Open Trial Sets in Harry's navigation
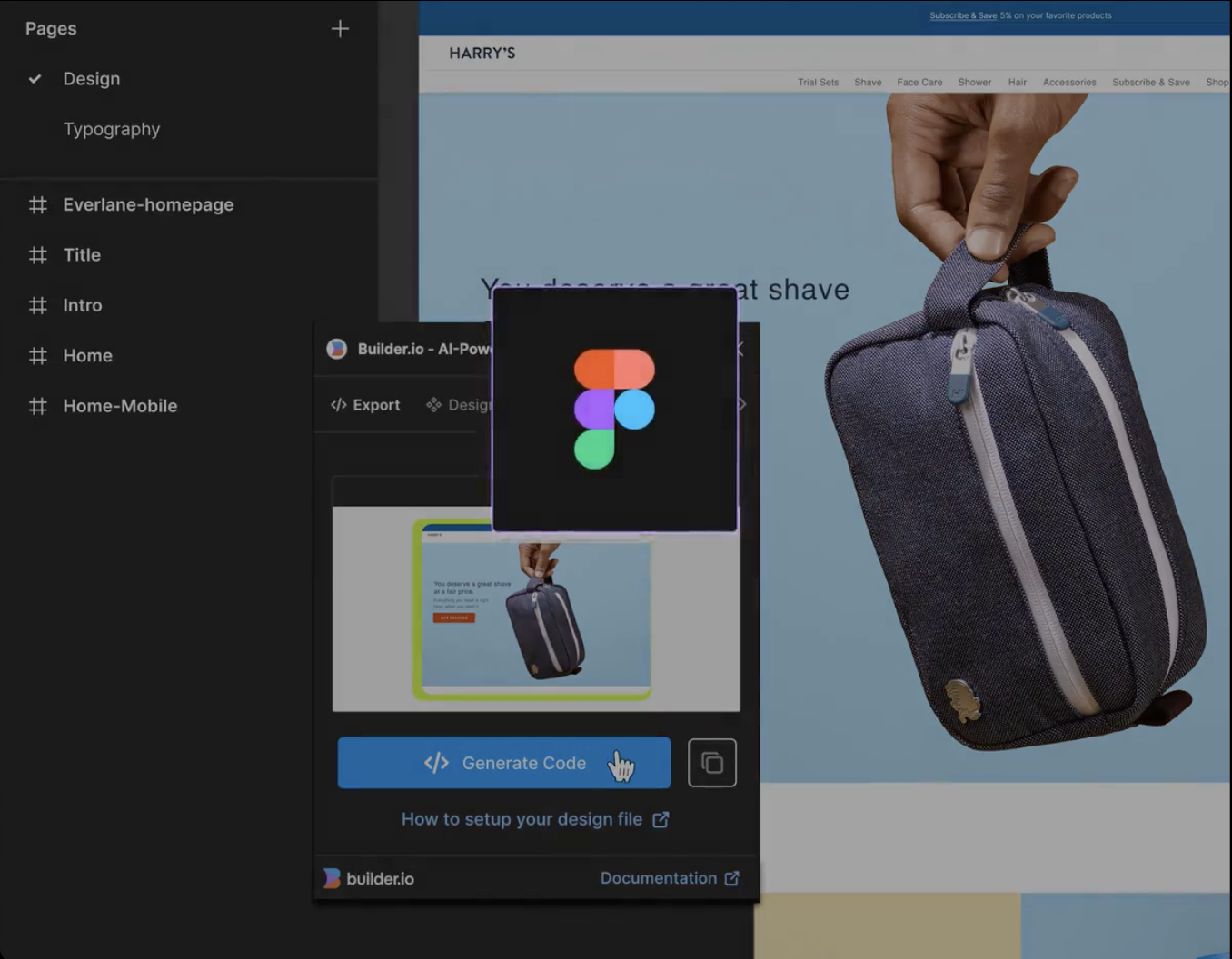Screen dimensions: 1232x959 pyautogui.click(x=819, y=82)
